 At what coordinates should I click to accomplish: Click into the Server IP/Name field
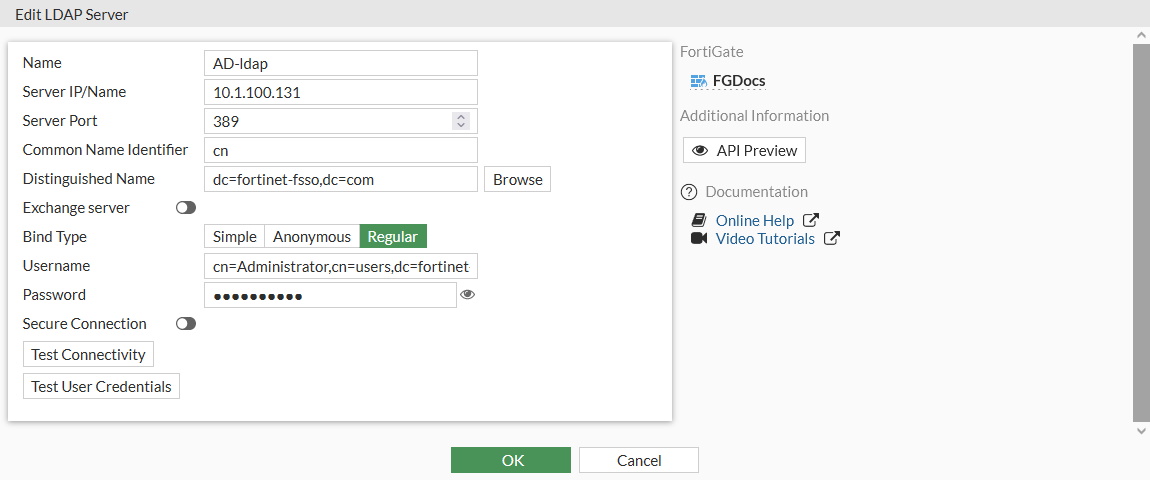tap(340, 92)
